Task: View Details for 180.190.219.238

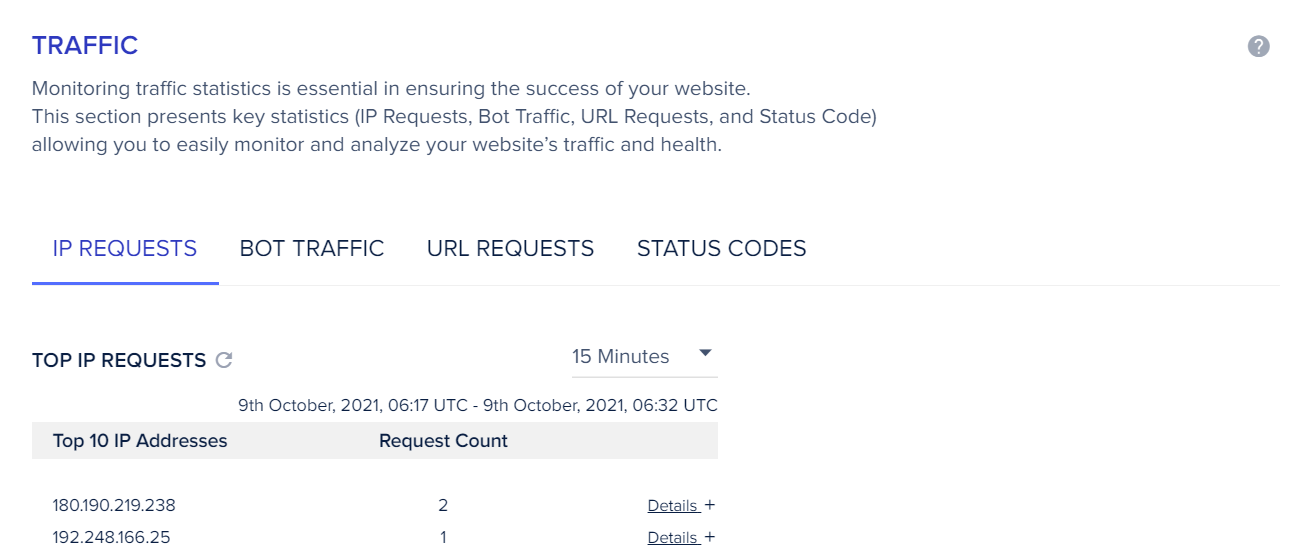Action: click(x=673, y=506)
